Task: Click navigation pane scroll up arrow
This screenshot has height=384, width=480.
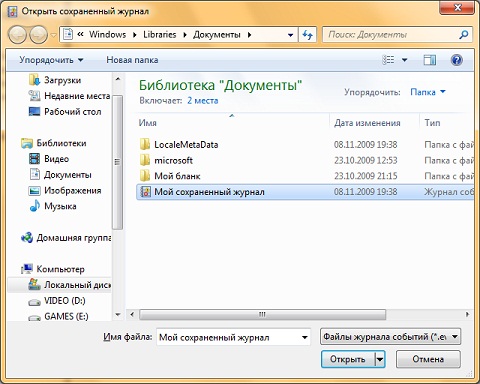Action: click(x=117, y=79)
